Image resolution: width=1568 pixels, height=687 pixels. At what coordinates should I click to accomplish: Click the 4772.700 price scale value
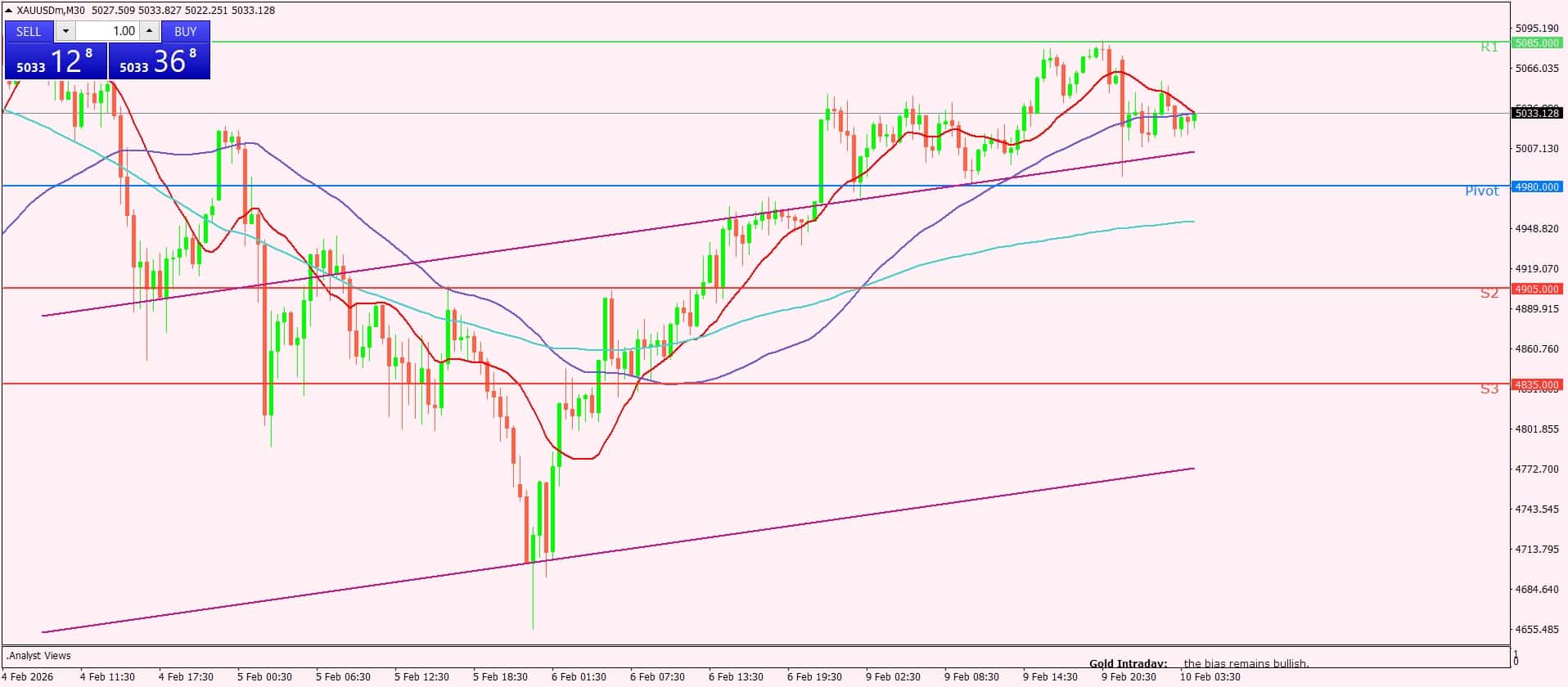(1537, 469)
